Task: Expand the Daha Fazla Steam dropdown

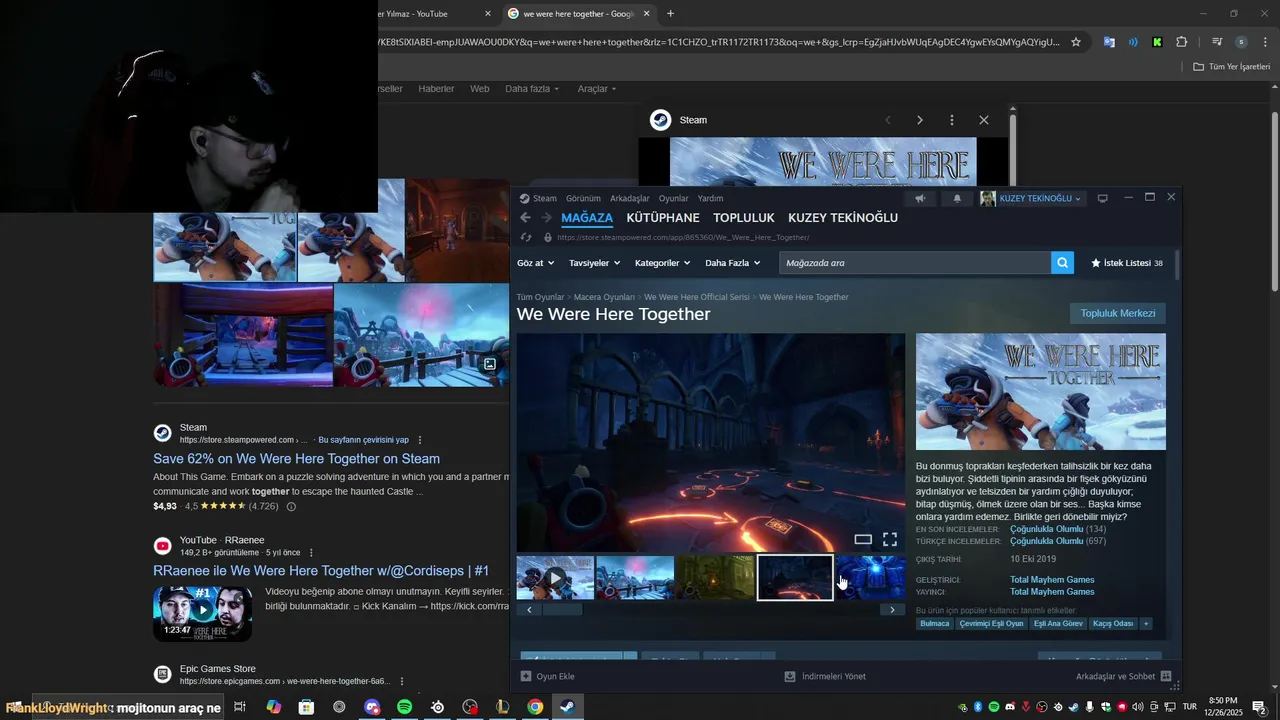Action: click(x=732, y=263)
